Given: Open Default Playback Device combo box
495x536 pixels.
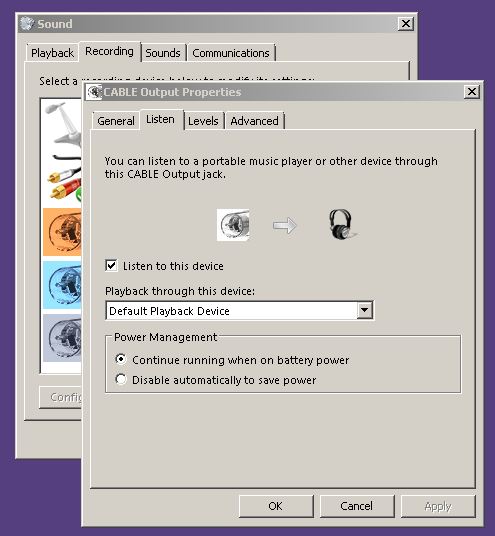Looking at the screenshot, I should 240,310.
